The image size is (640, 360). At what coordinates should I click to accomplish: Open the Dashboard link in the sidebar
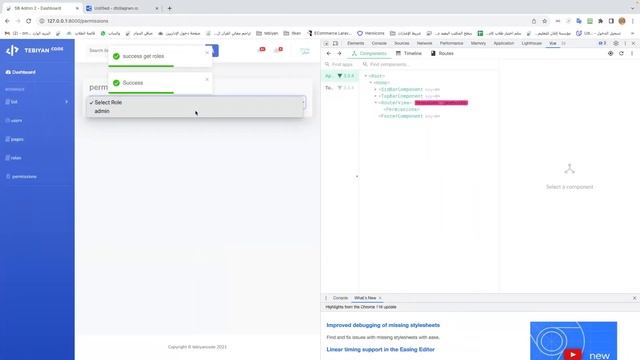[21, 72]
